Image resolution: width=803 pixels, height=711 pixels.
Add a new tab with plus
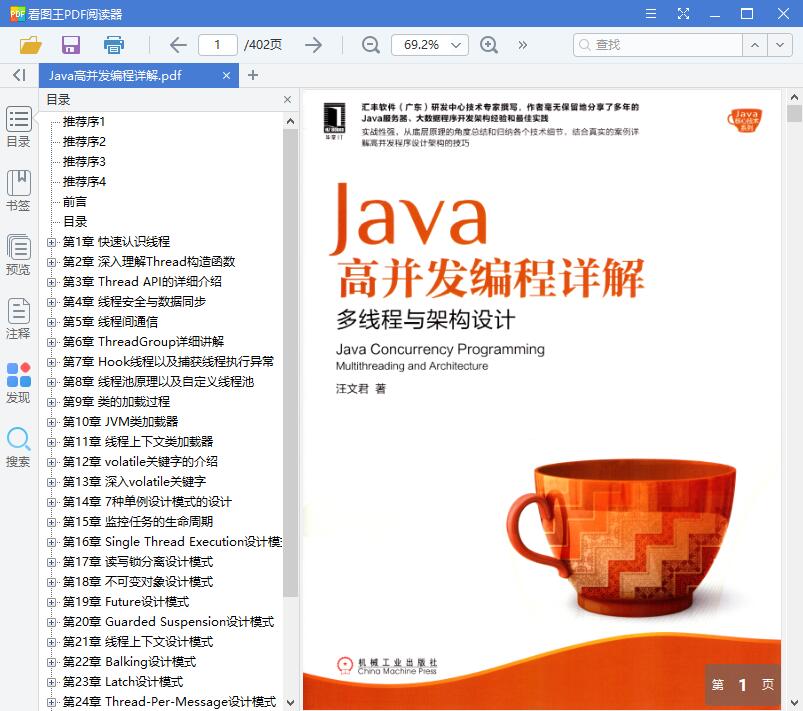(x=252, y=75)
